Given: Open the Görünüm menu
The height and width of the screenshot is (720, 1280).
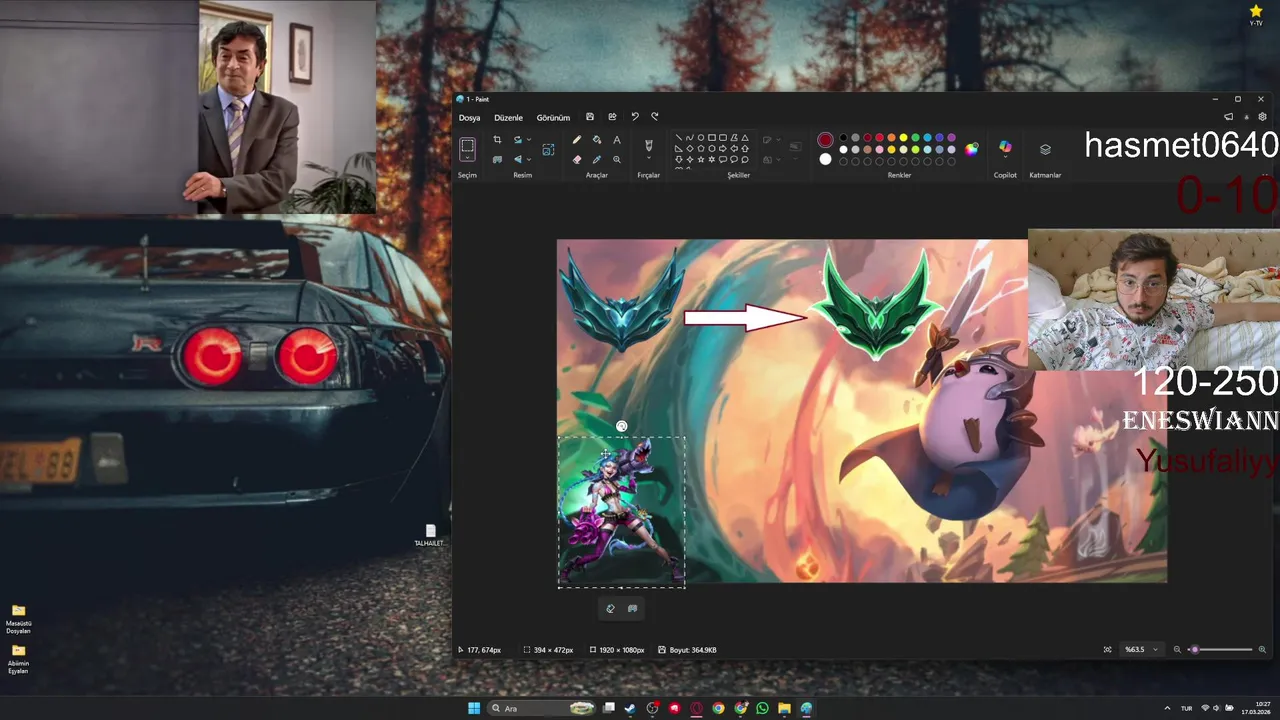Looking at the screenshot, I should pos(553,118).
